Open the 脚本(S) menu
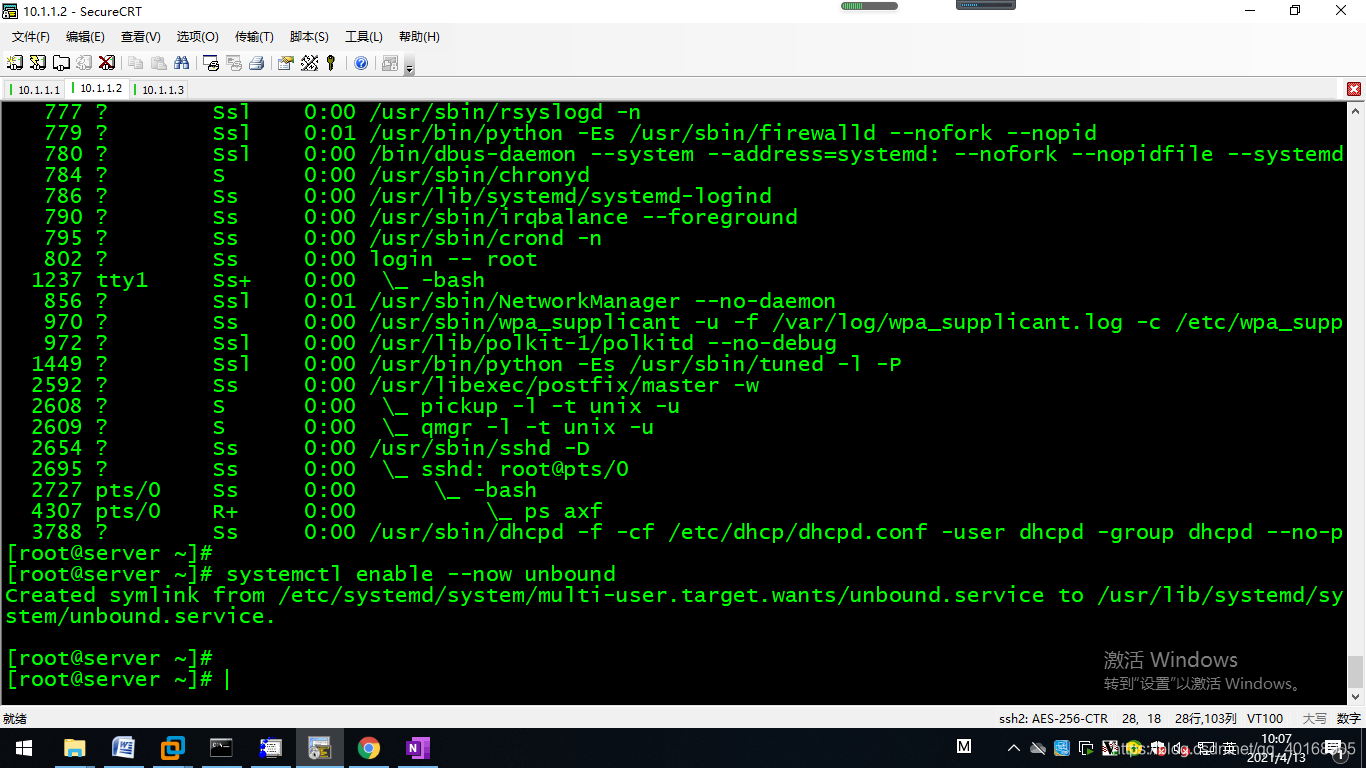This screenshot has width=1366, height=768. pos(309,37)
